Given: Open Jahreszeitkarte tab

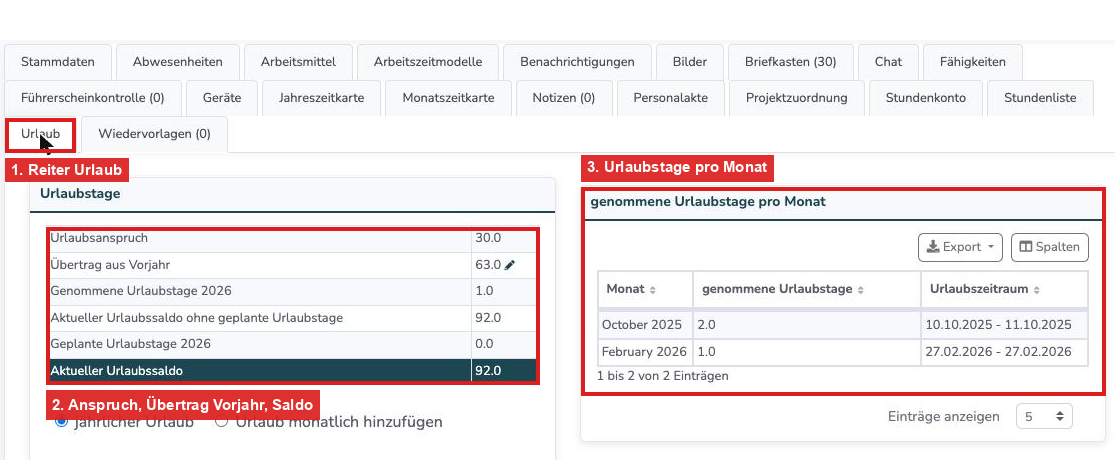Looking at the screenshot, I should (x=321, y=98).
